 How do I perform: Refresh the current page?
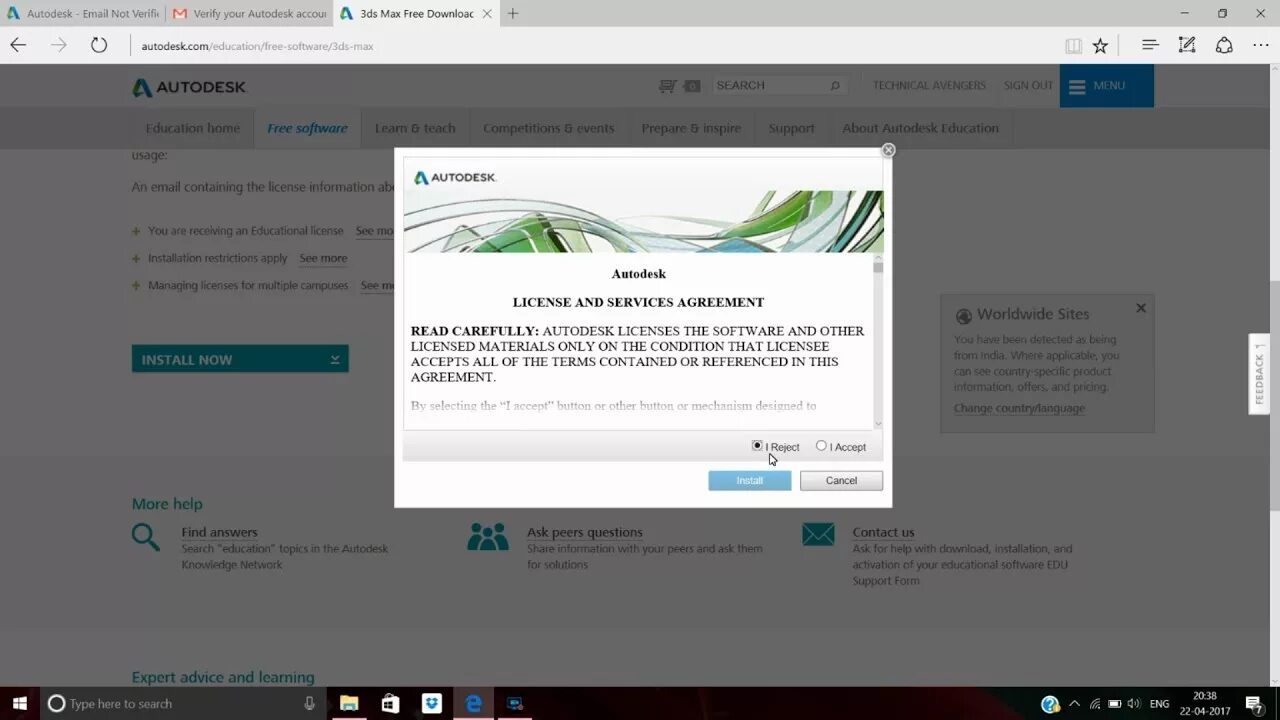click(x=98, y=45)
